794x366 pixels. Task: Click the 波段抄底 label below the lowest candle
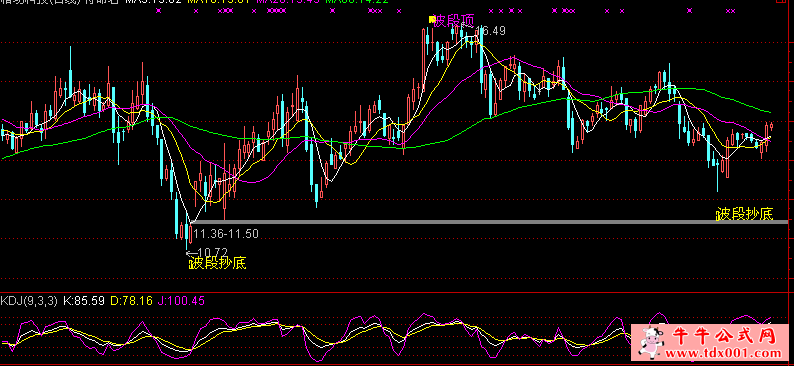coord(218,263)
